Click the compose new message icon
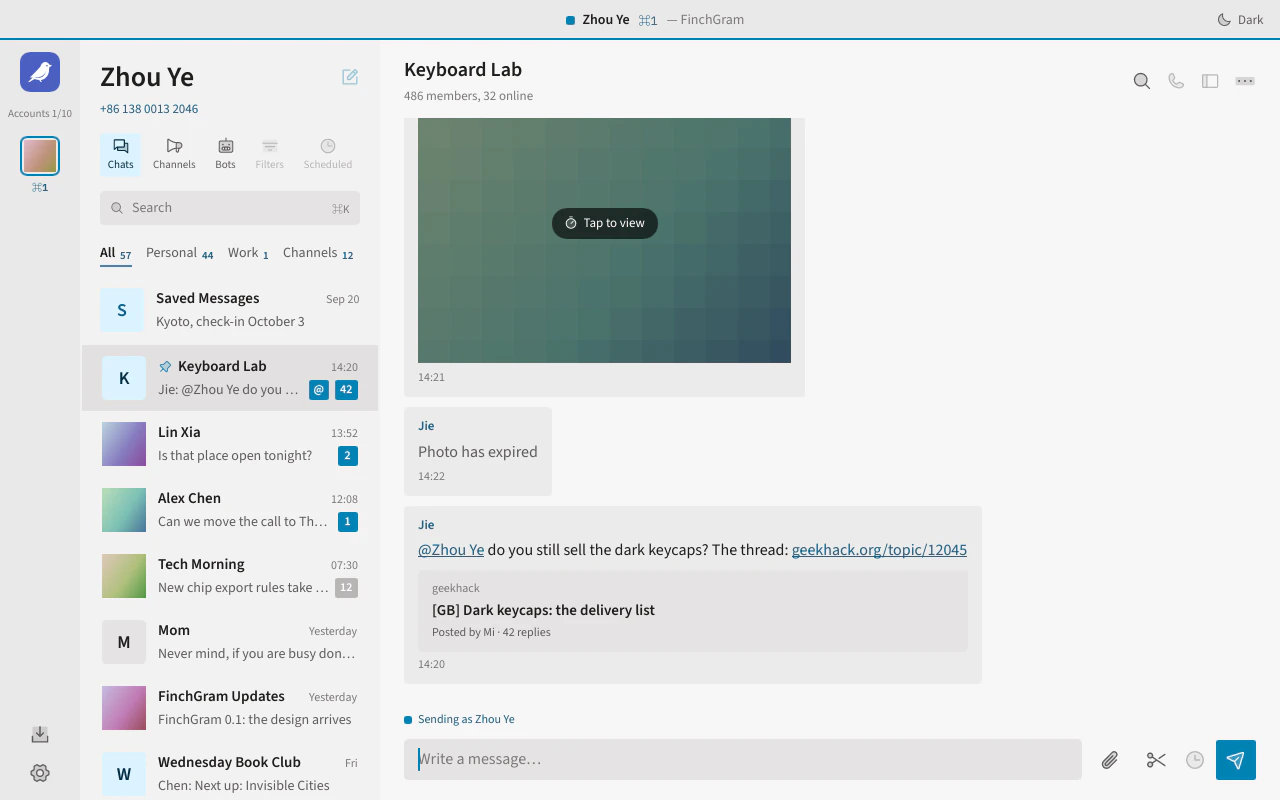 (x=350, y=77)
